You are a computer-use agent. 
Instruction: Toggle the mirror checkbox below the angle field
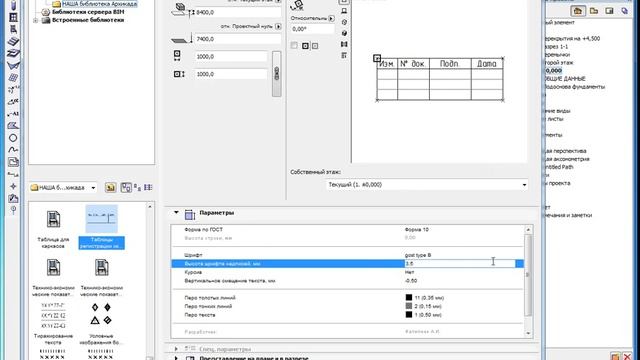294,45
